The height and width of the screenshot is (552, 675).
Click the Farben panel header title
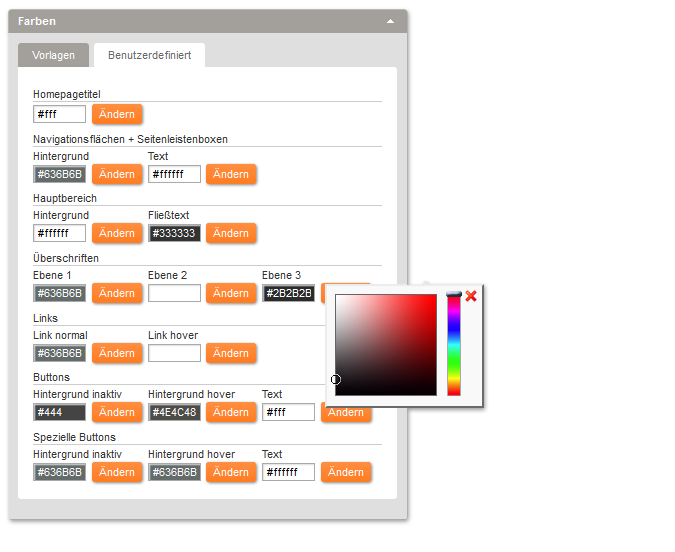coord(37,21)
